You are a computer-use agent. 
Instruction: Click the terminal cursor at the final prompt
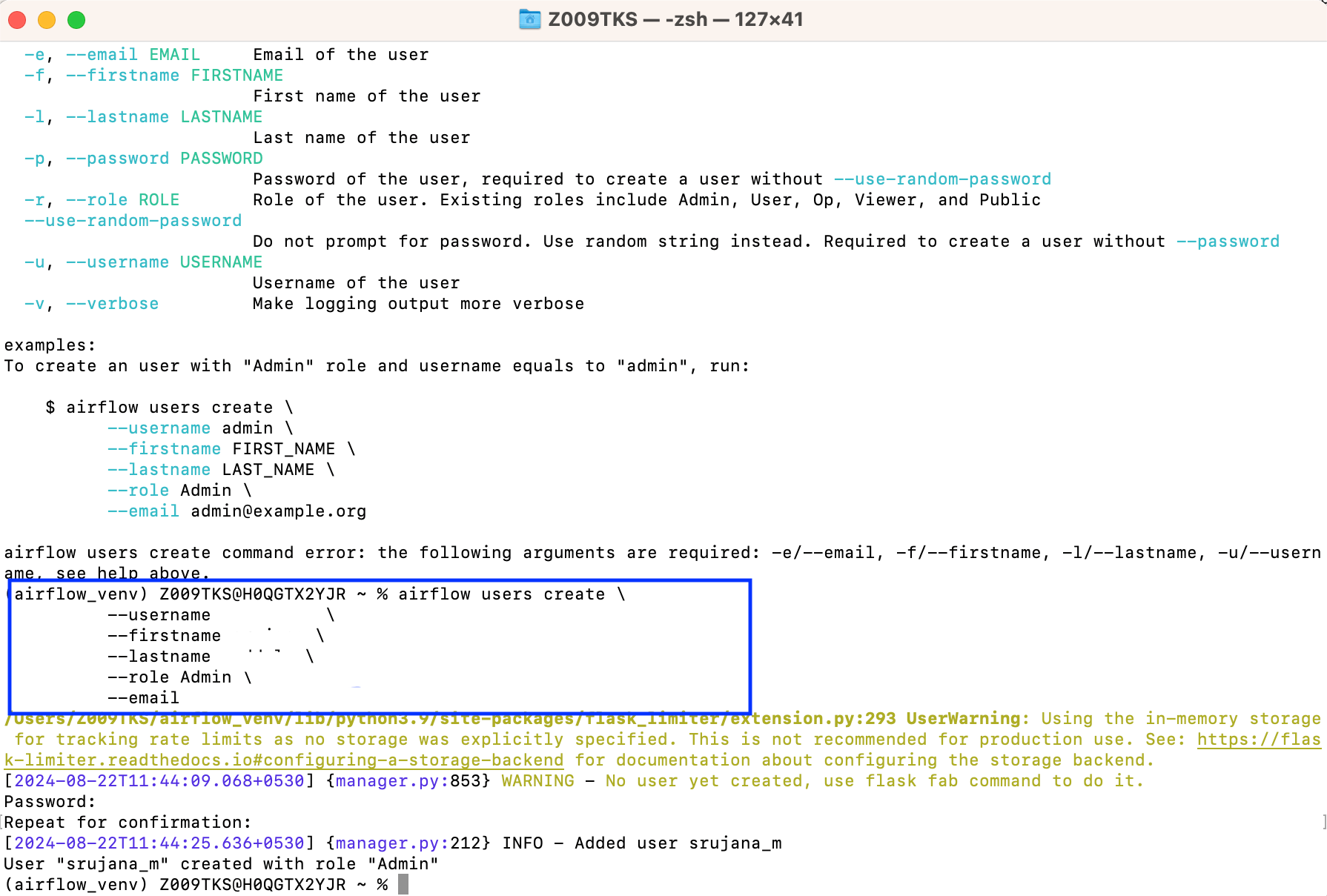pyautogui.click(x=403, y=884)
